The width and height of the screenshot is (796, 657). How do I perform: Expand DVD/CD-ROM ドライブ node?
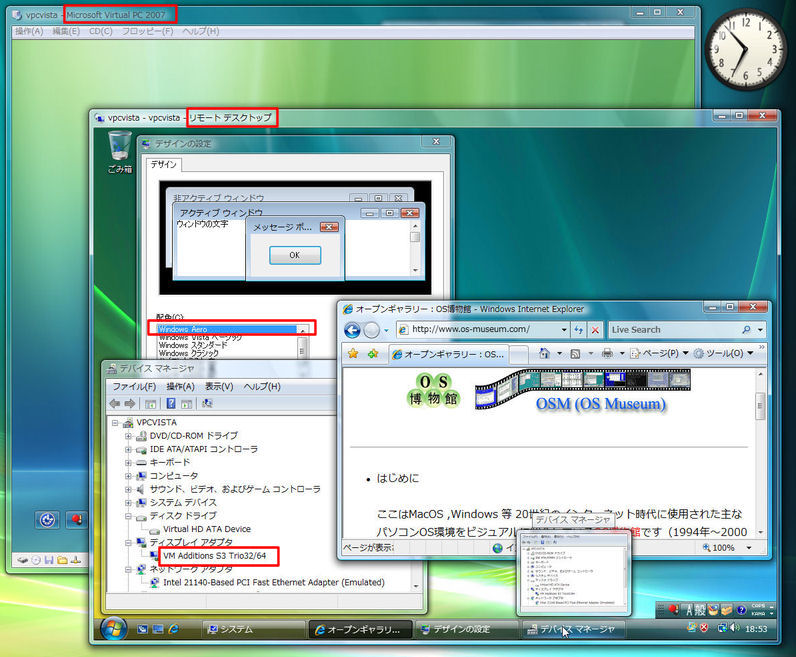pos(128,436)
